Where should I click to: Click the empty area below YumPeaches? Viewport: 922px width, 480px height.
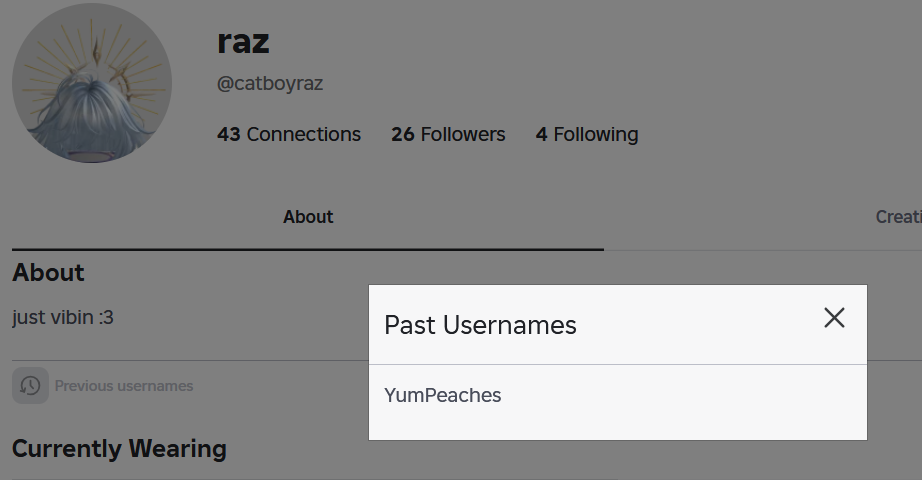click(x=617, y=423)
